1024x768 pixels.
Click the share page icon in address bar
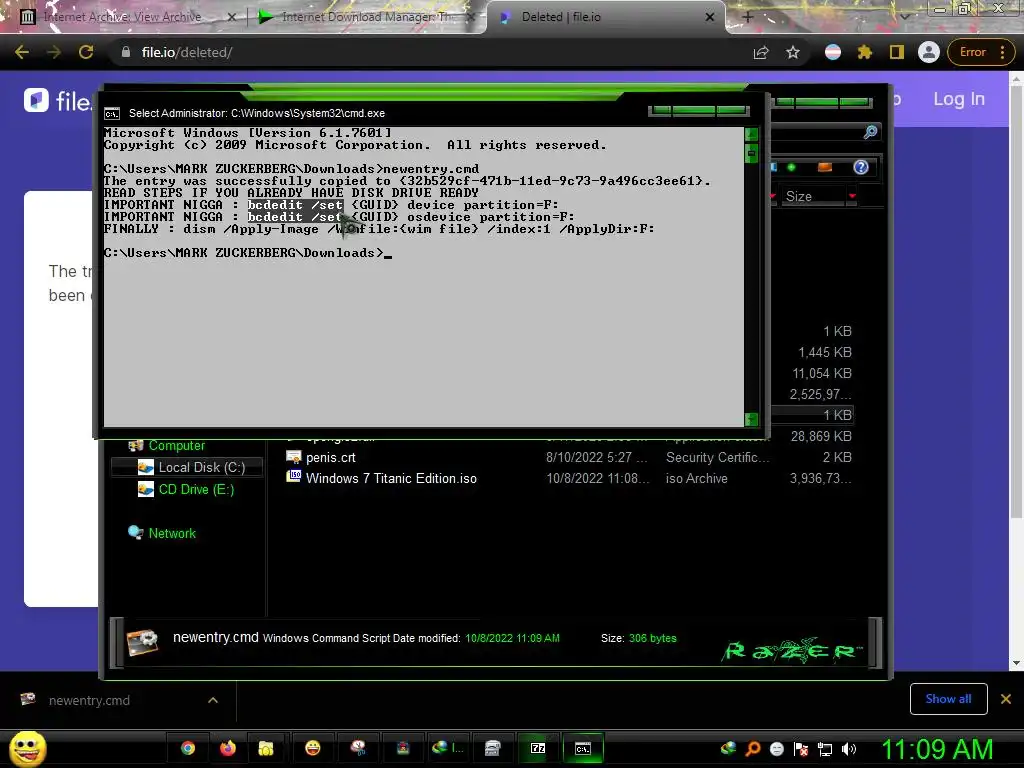761,52
